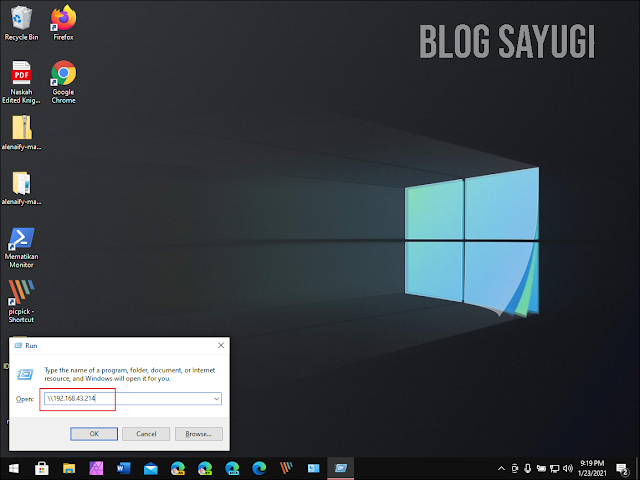
Task: Select the Mematikan Monitor PowerShell shortcut
Action: (x=21, y=247)
